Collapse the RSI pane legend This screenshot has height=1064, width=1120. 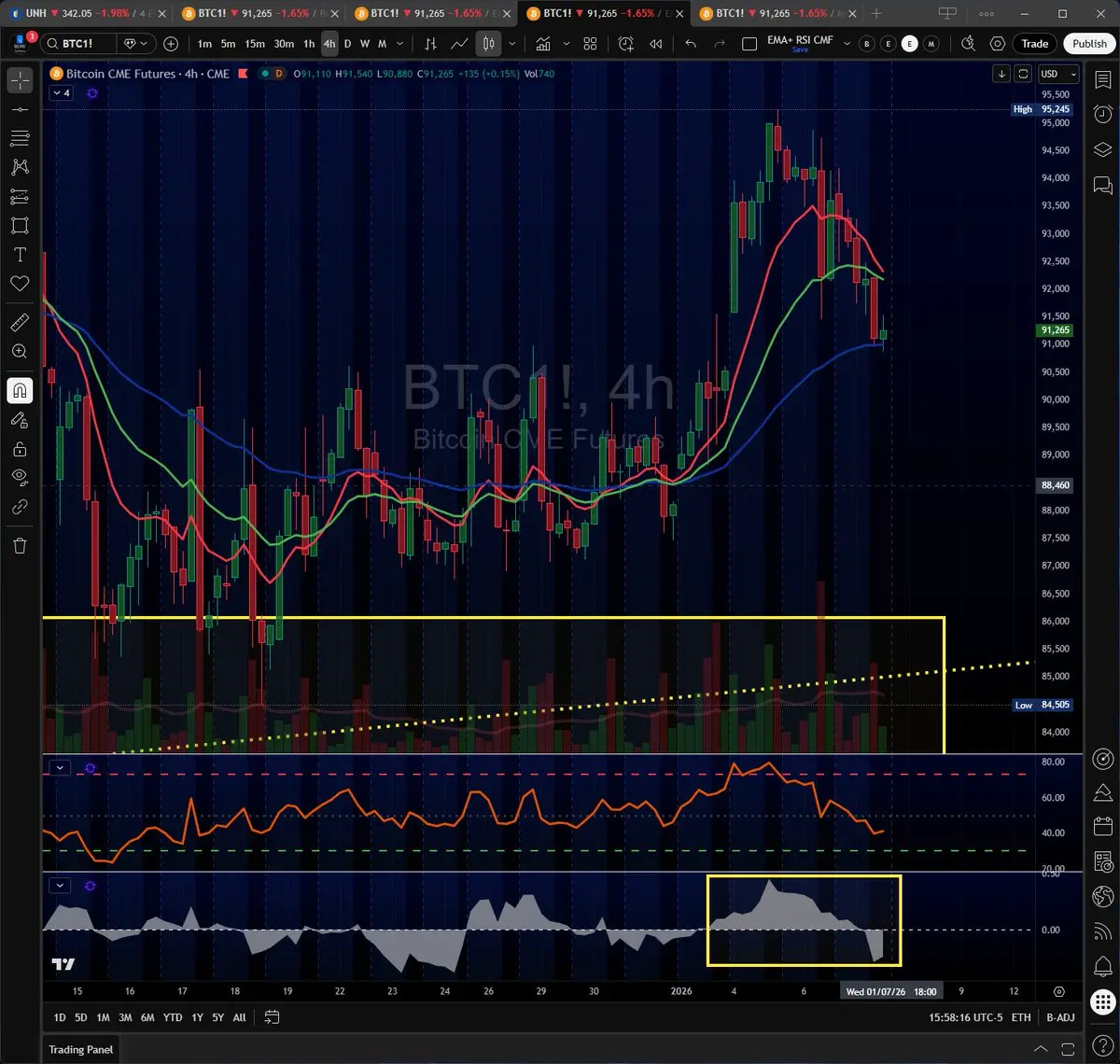pyautogui.click(x=60, y=768)
